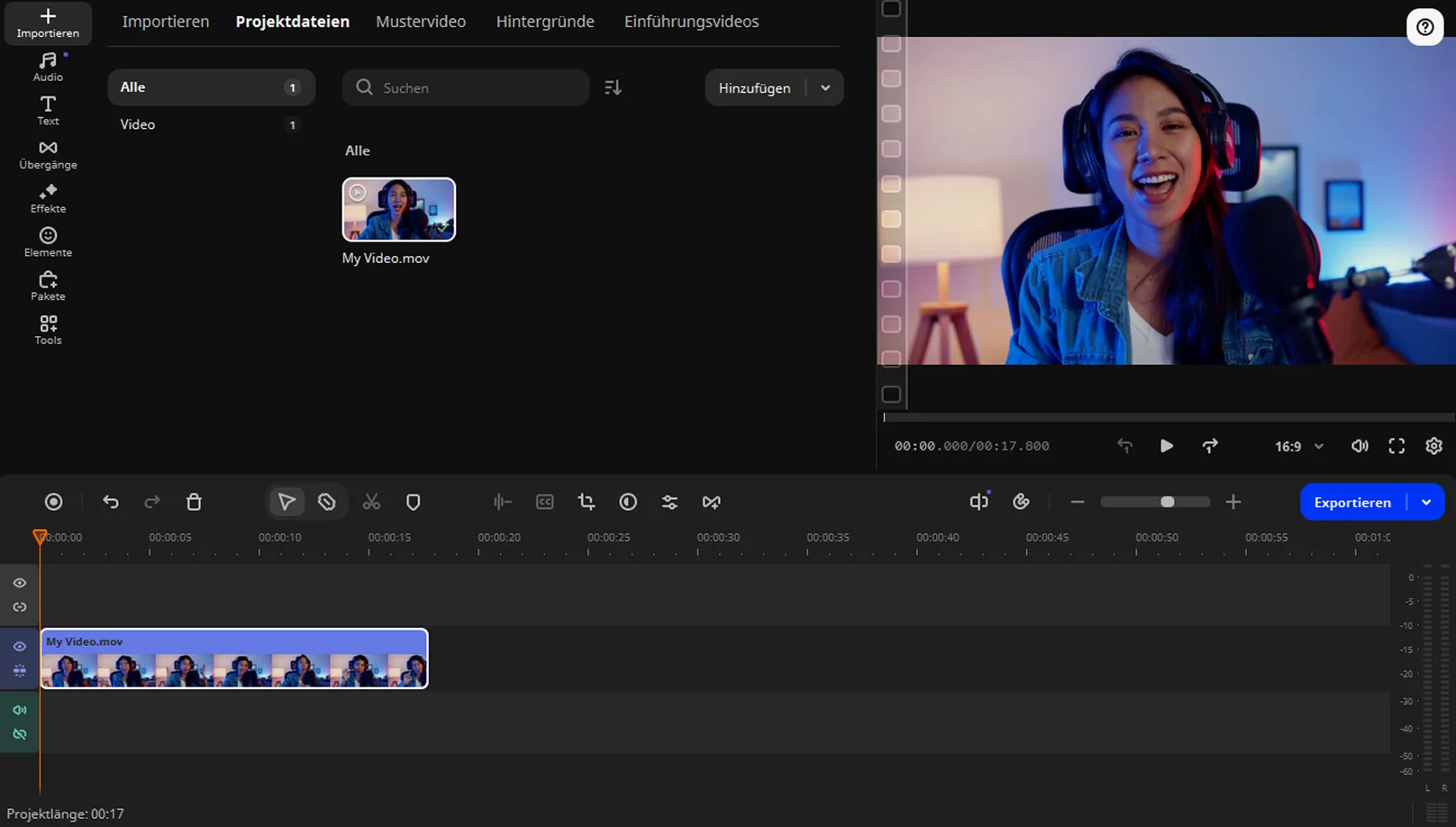Viewport: 1456px width, 827px height.
Task: Expand the Hinzufügen dropdown arrow
Action: click(825, 87)
